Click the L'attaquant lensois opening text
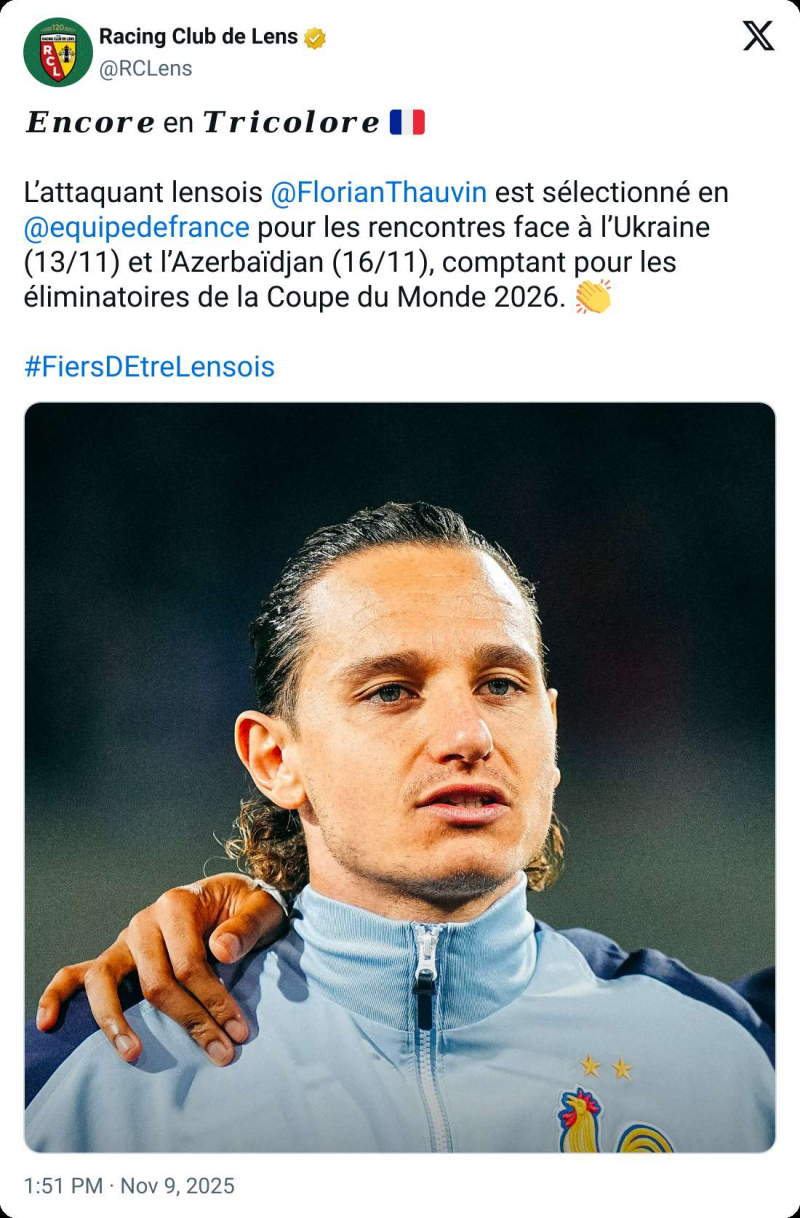 [143, 192]
